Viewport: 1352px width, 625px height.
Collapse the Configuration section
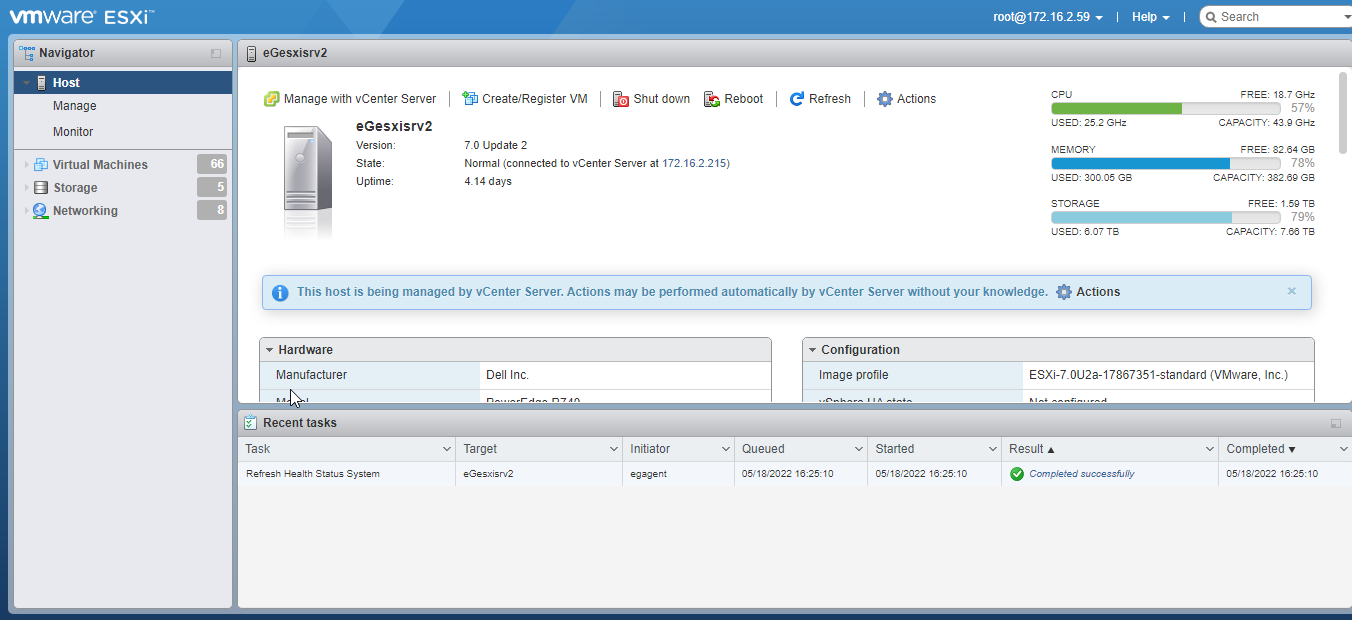pos(812,350)
